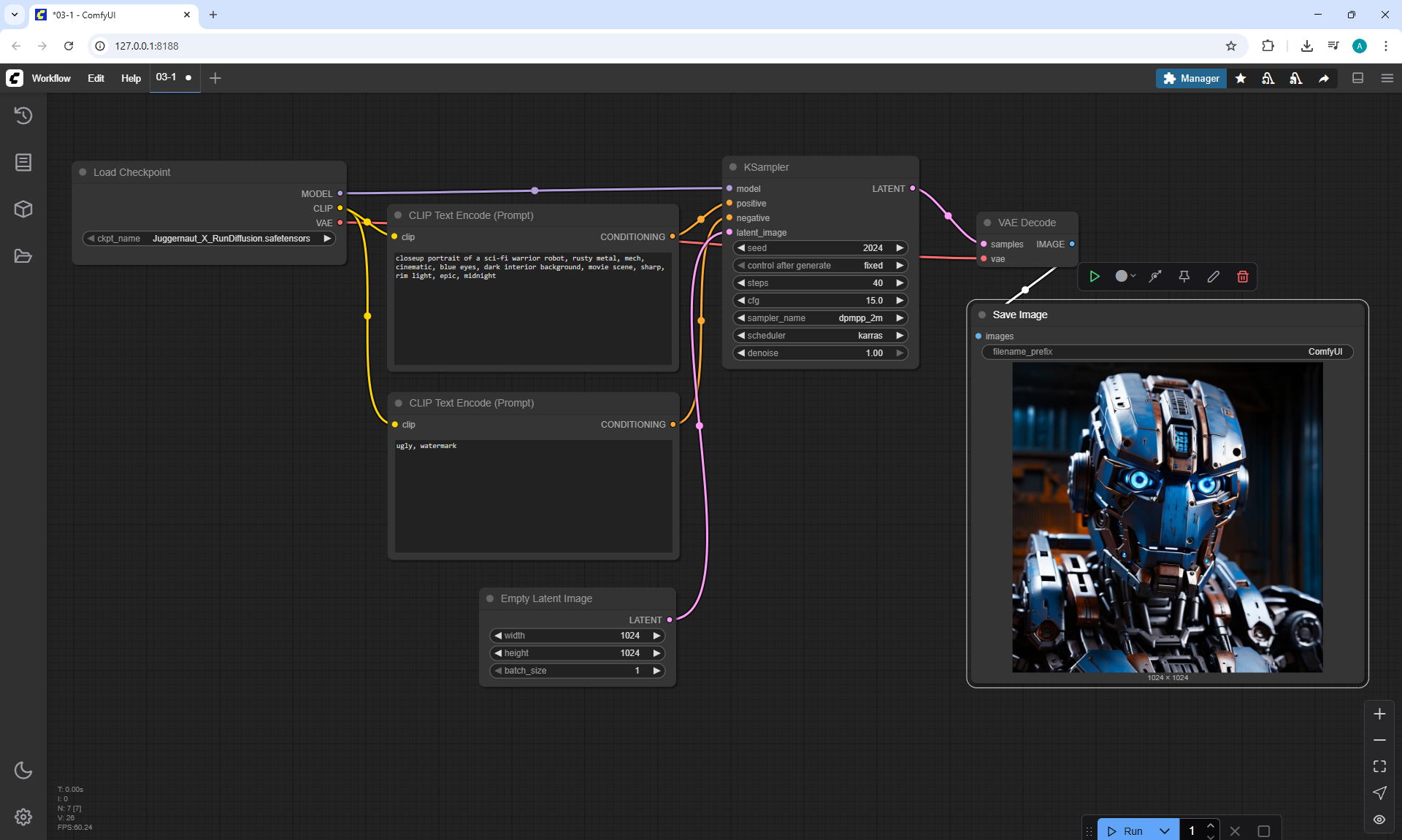Toggle the dark theme moon icon
The height and width of the screenshot is (840, 1402).
pos(23,770)
